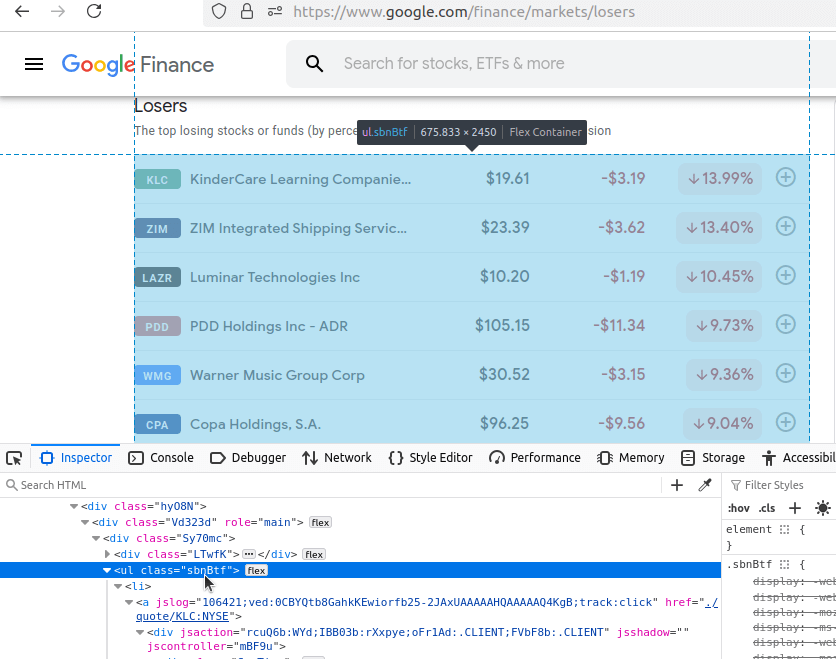This screenshot has height=659, width=836.
Task: Collapse the div Vd323d main node
Action: pyautogui.click(x=85, y=522)
